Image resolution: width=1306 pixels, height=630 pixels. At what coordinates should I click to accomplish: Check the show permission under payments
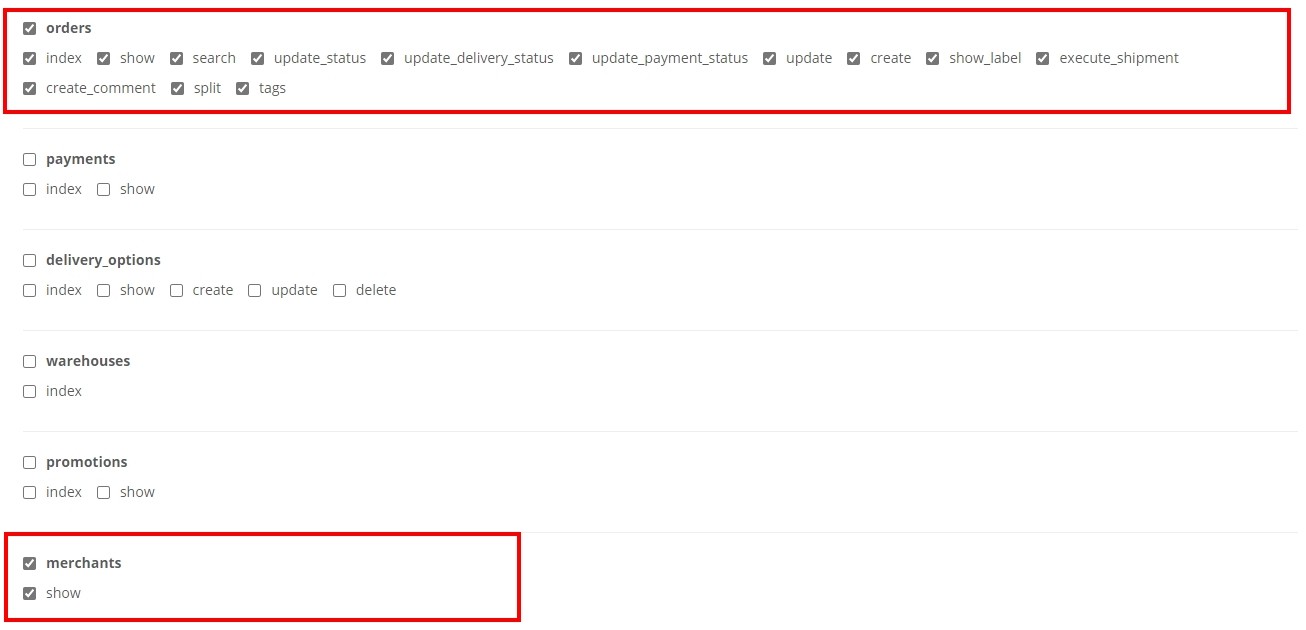point(104,189)
